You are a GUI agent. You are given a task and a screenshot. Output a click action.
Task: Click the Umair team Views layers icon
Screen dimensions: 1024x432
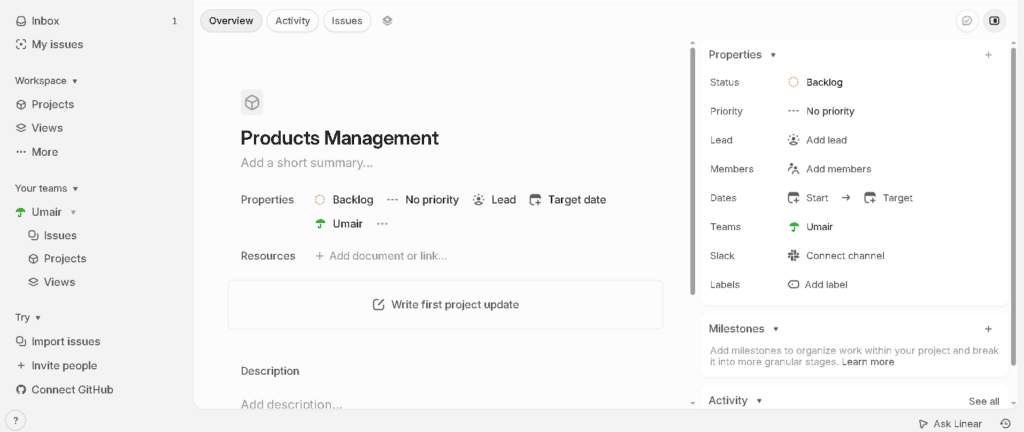coord(33,282)
